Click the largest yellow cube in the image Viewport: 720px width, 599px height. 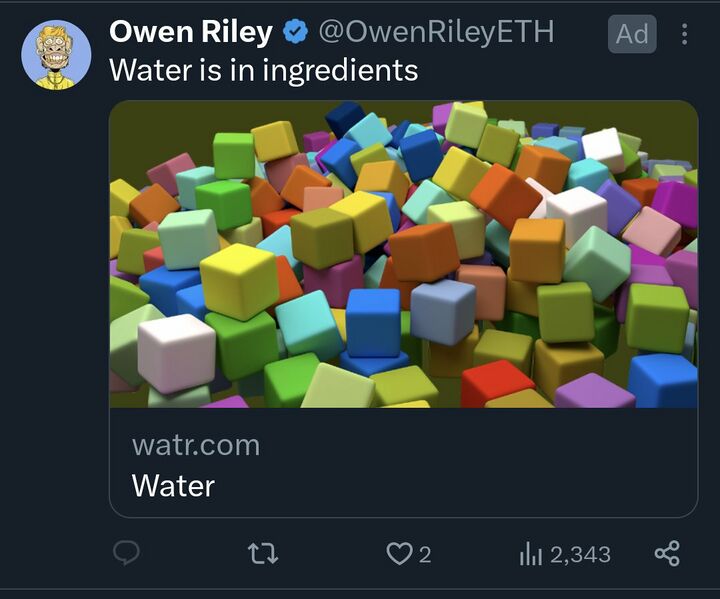click(x=238, y=279)
